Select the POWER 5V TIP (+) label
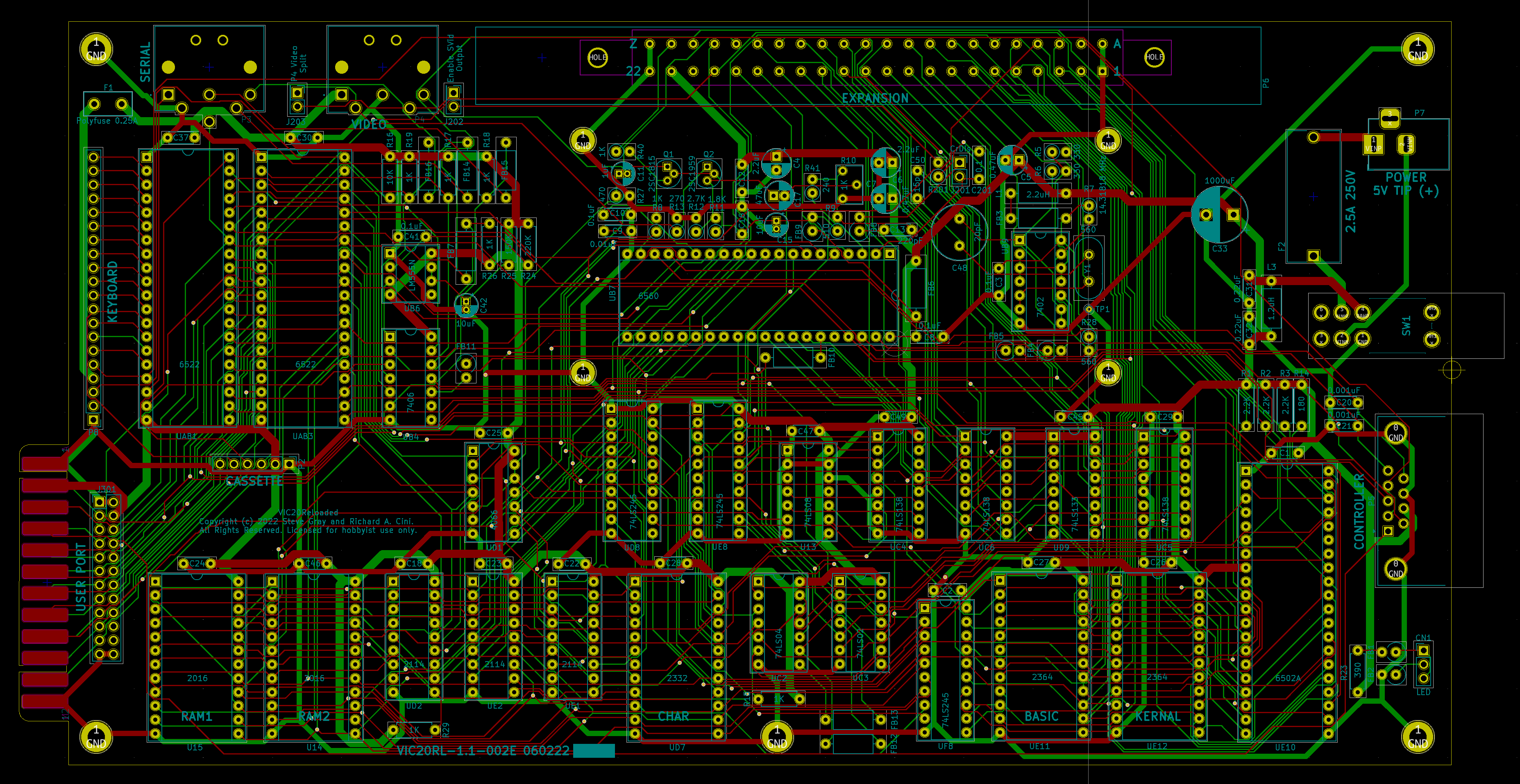Image resolution: width=1520 pixels, height=784 pixels. pos(1406,184)
